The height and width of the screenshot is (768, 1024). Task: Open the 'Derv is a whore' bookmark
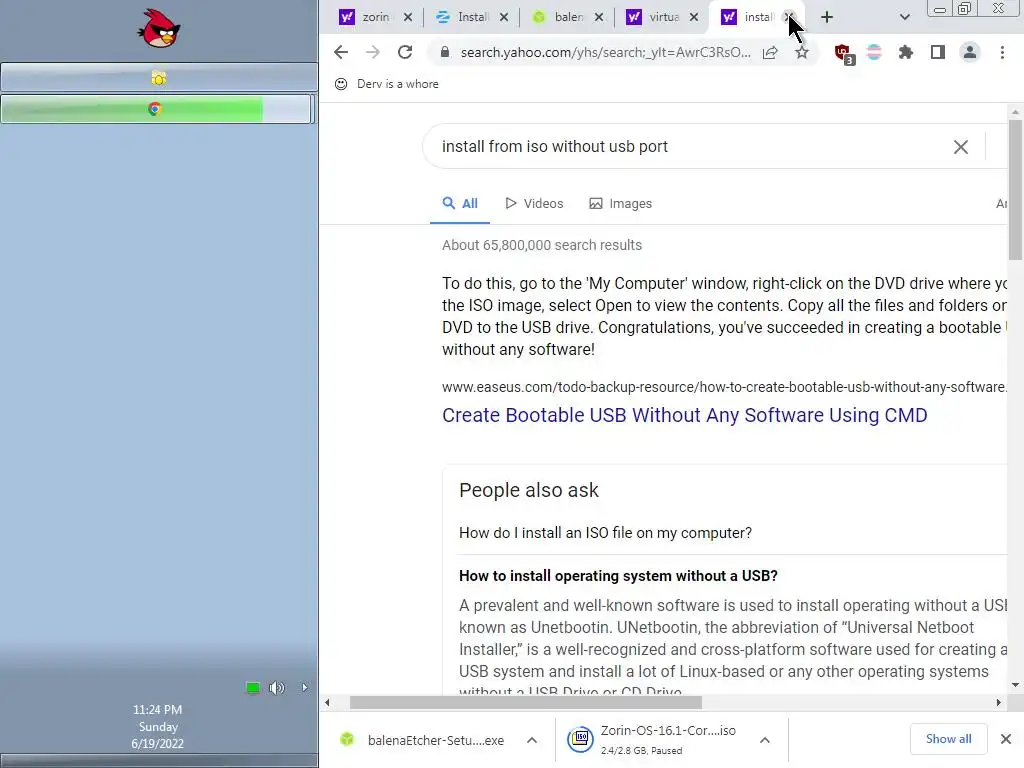pyautogui.click(x=387, y=84)
